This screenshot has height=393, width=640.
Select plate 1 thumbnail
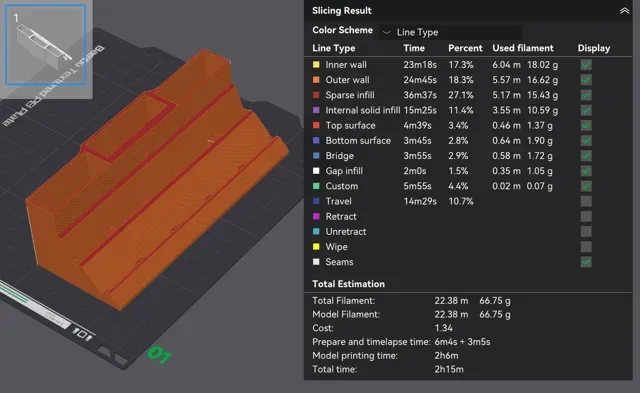[x=46, y=45]
